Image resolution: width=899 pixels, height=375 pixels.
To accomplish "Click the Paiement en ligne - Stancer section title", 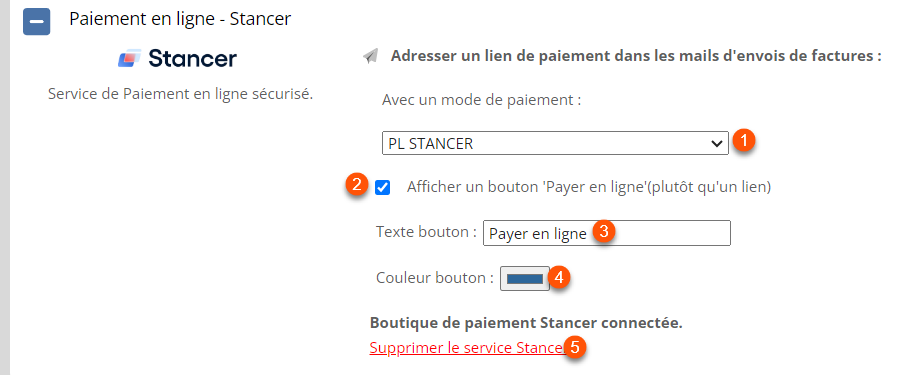I will pyautogui.click(x=180, y=19).
